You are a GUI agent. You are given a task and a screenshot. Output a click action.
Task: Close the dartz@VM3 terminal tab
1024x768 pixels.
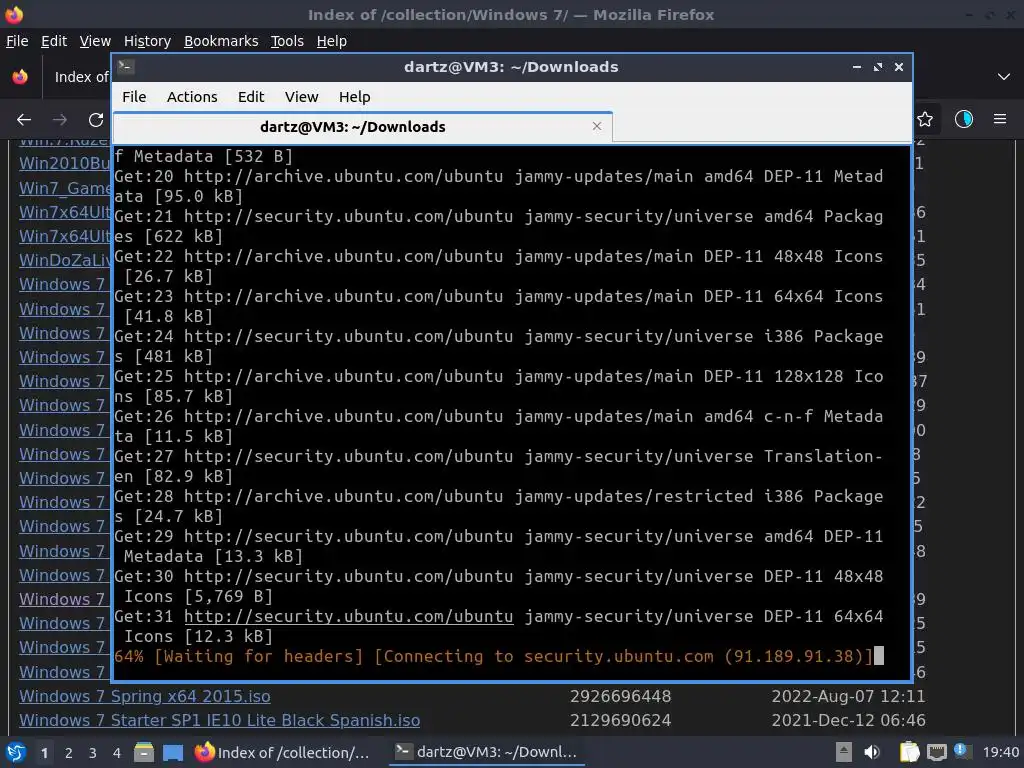click(x=596, y=126)
